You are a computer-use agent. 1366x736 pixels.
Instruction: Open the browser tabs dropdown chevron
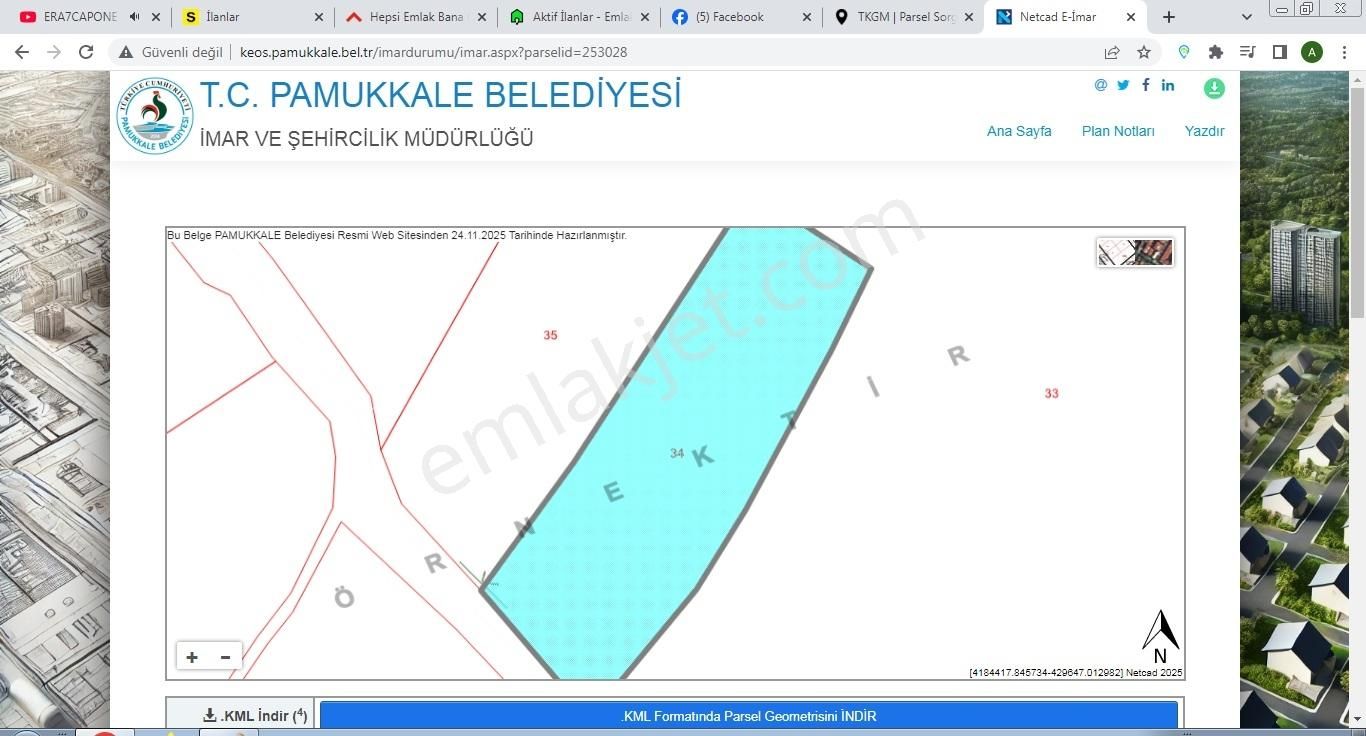tap(1246, 16)
